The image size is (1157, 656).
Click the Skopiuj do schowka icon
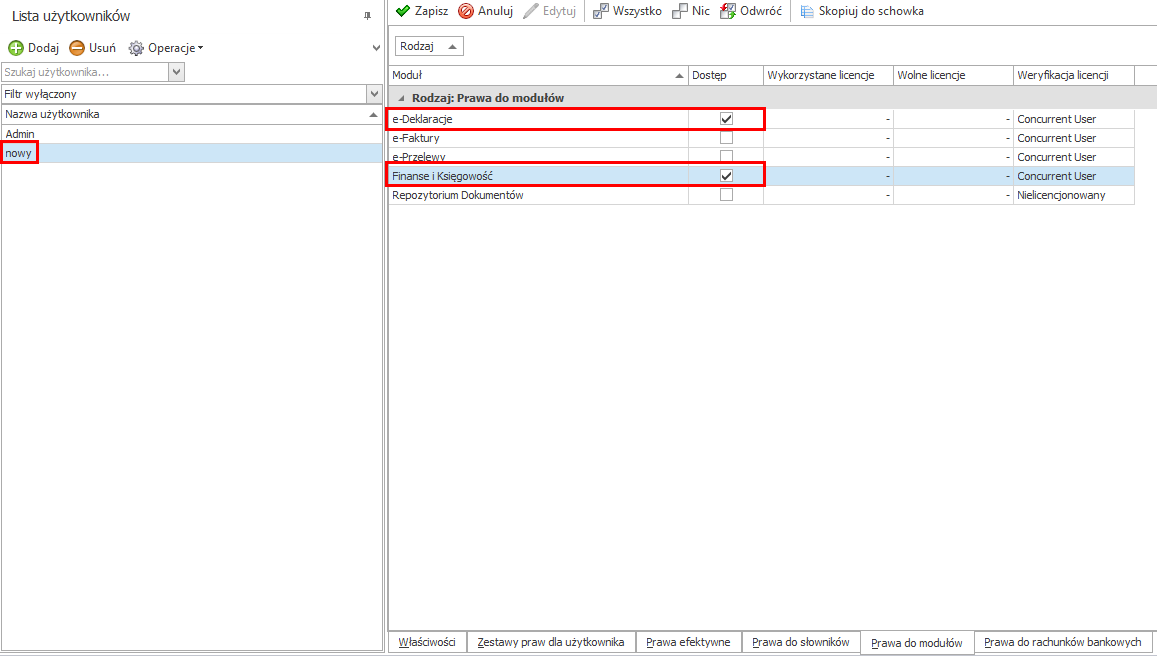tap(807, 11)
